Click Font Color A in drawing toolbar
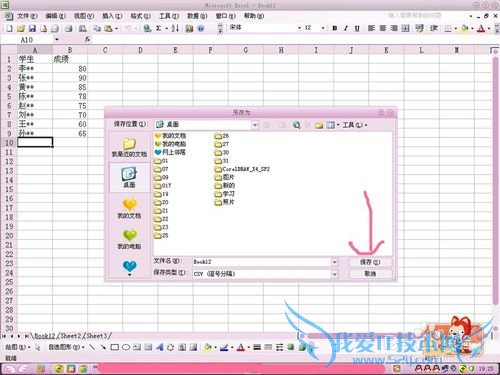This screenshot has width=500, height=375. click(x=240, y=347)
